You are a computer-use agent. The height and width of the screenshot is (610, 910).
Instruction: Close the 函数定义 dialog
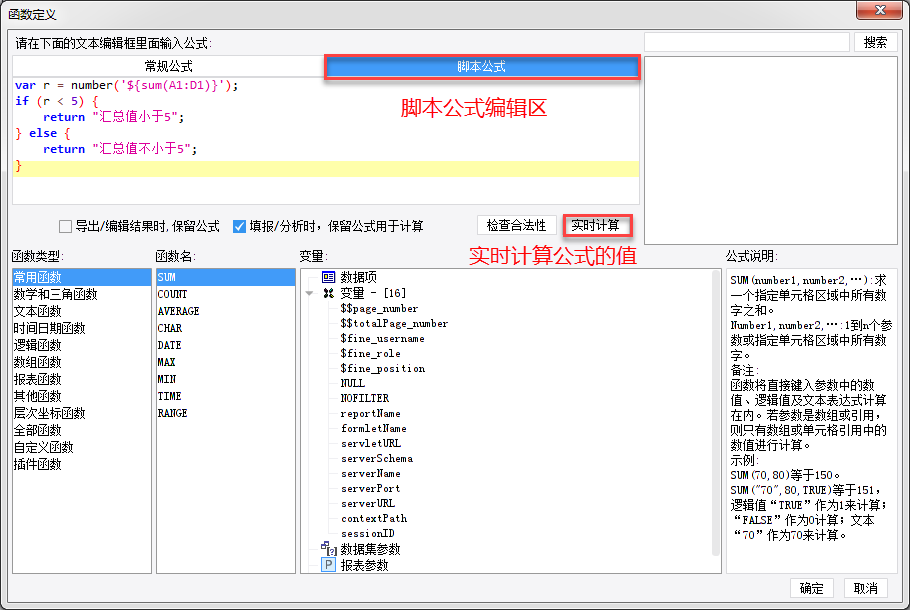tap(879, 10)
